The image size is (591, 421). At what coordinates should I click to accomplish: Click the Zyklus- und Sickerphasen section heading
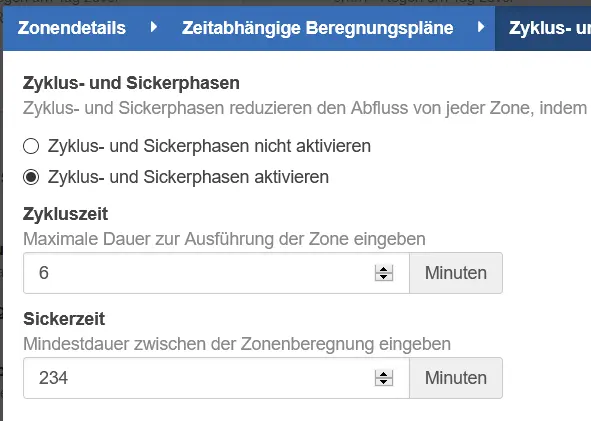coord(131,83)
